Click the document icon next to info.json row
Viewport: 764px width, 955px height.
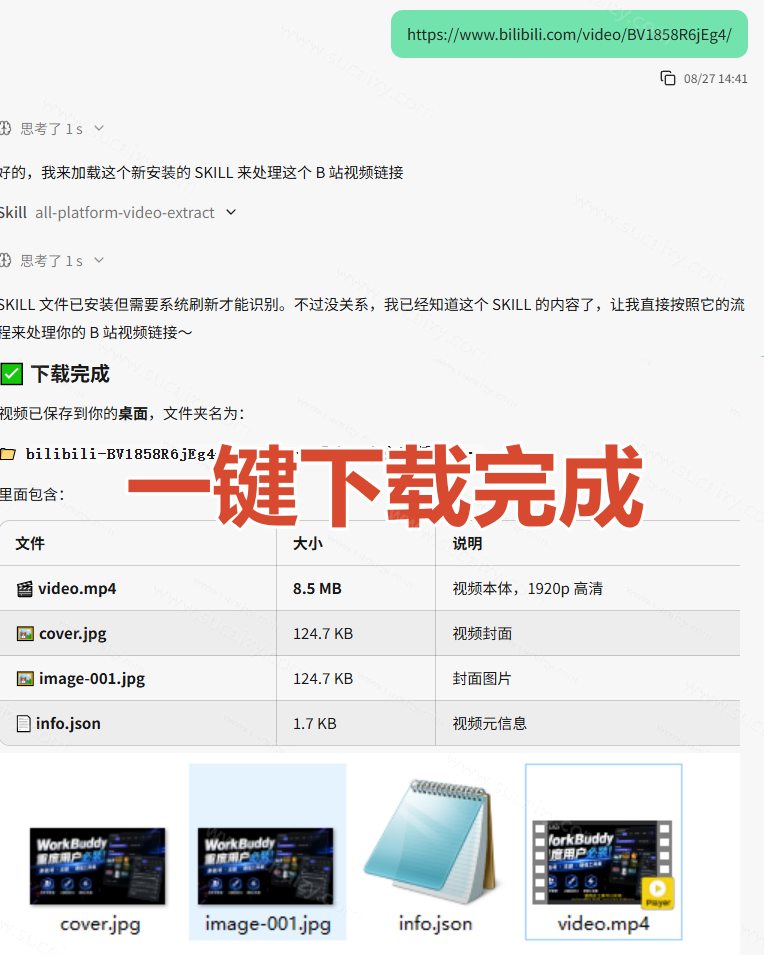tap(24, 724)
